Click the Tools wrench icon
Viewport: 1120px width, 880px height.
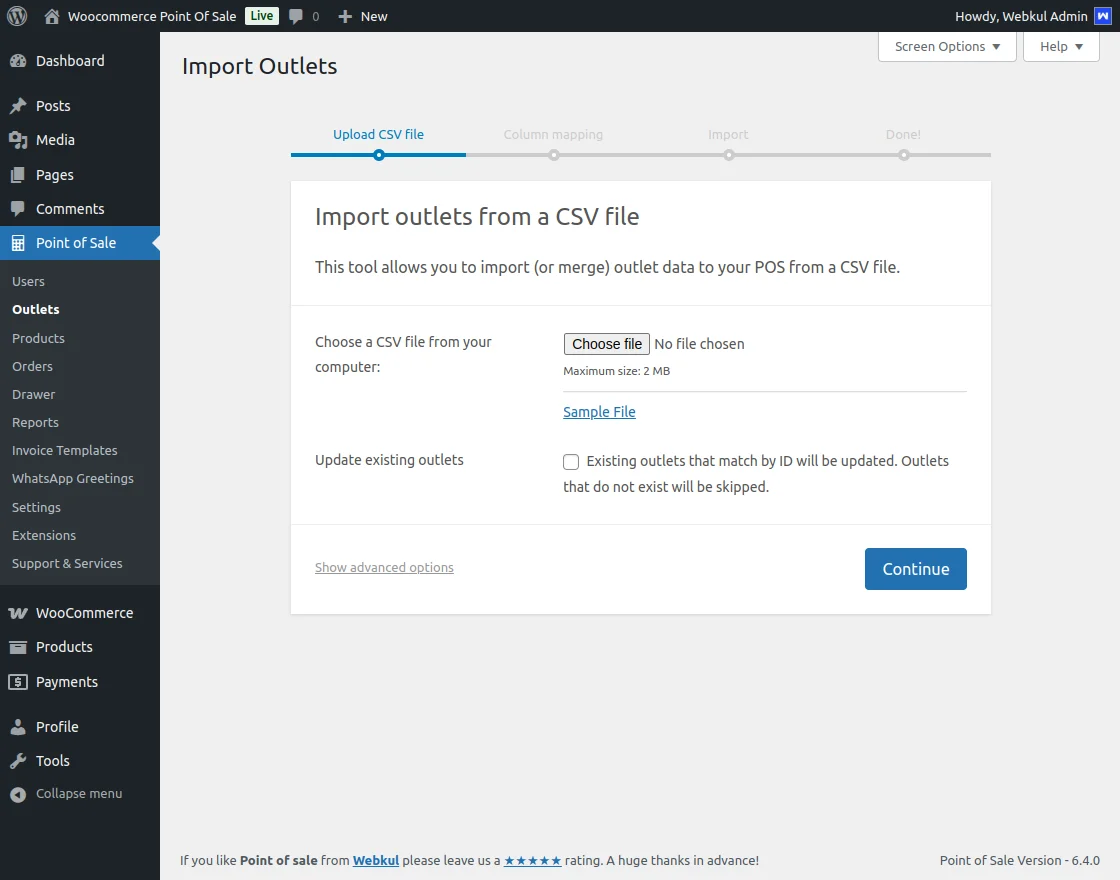18,761
